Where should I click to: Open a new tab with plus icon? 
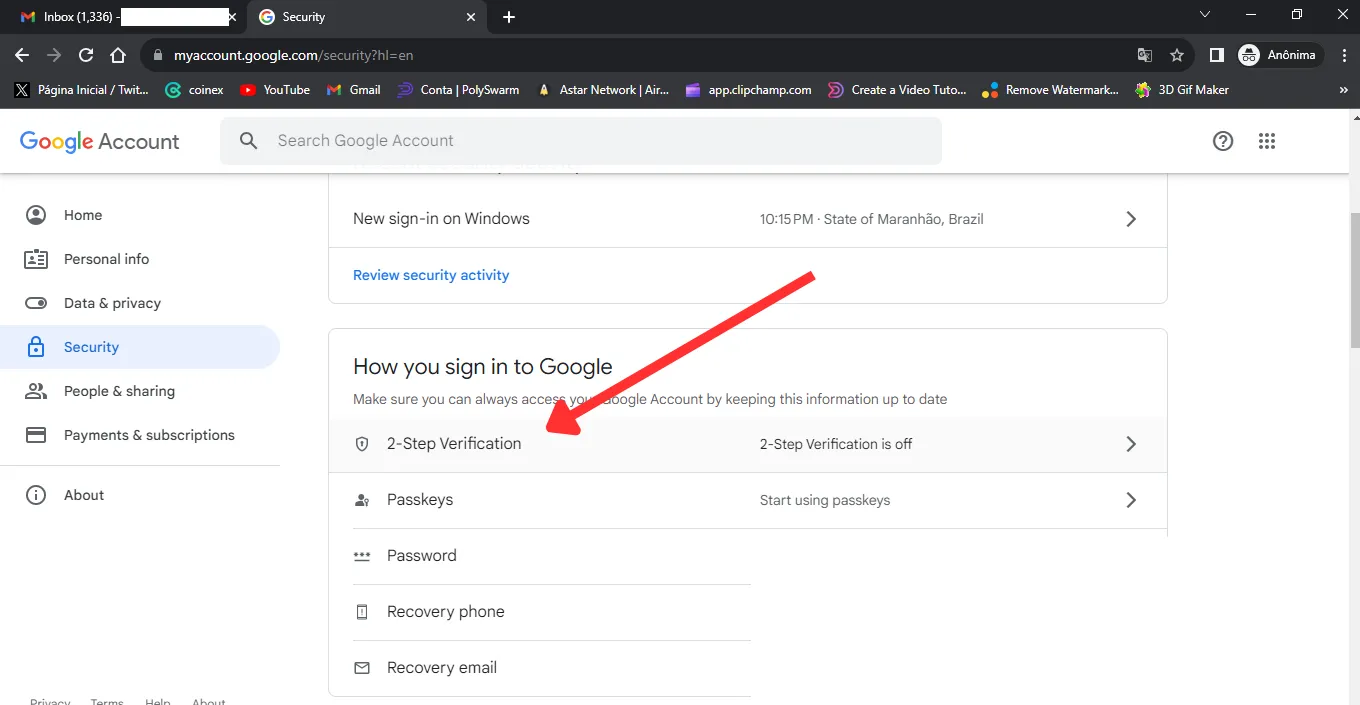coord(509,17)
